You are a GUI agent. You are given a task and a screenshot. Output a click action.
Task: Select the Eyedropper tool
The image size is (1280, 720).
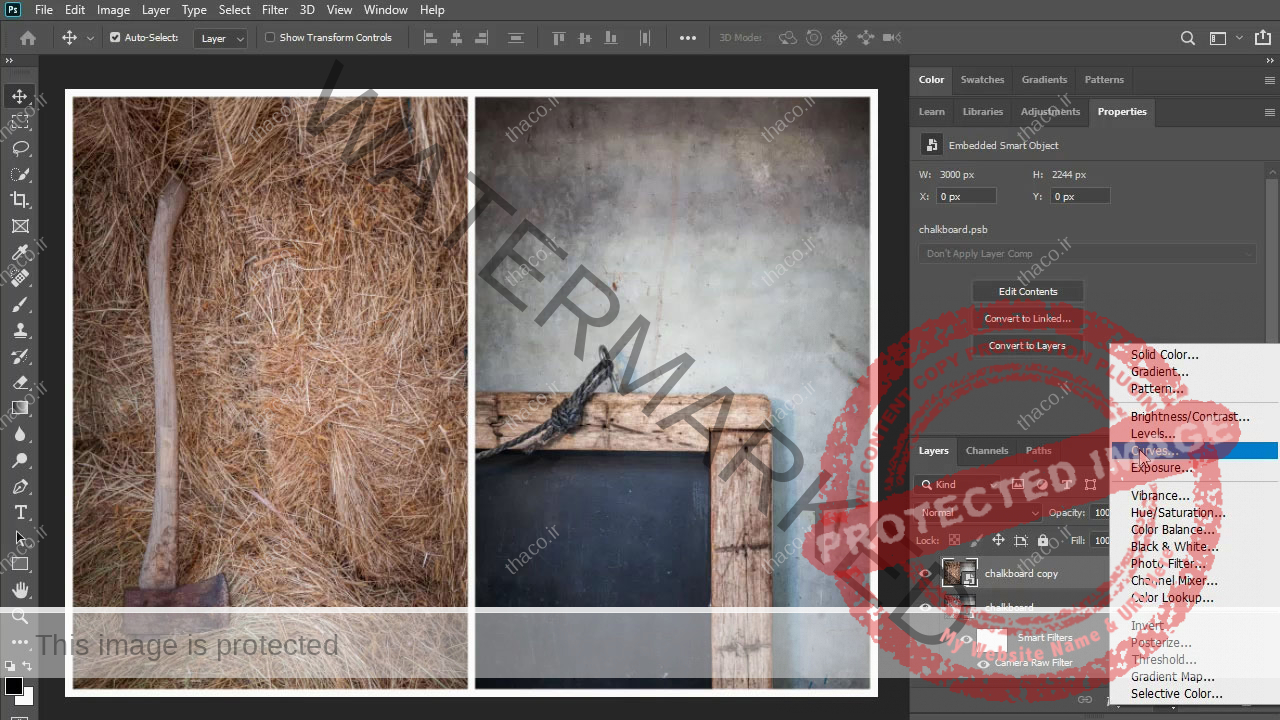[20, 253]
